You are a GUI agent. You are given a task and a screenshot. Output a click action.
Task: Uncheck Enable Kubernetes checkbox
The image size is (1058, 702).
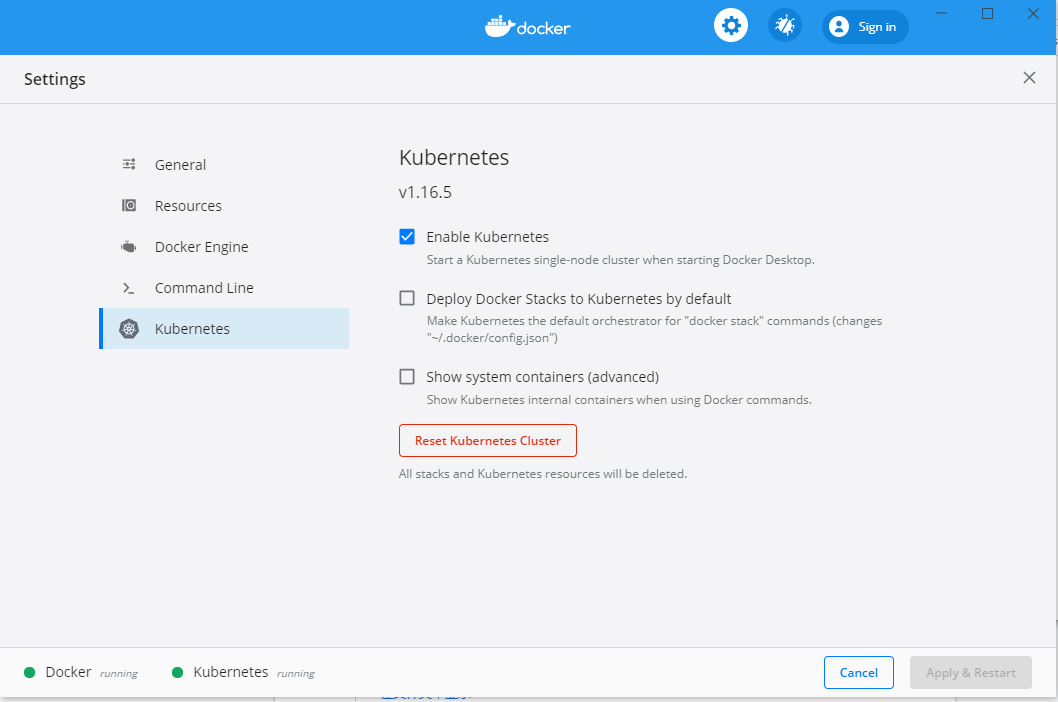pyautogui.click(x=407, y=237)
